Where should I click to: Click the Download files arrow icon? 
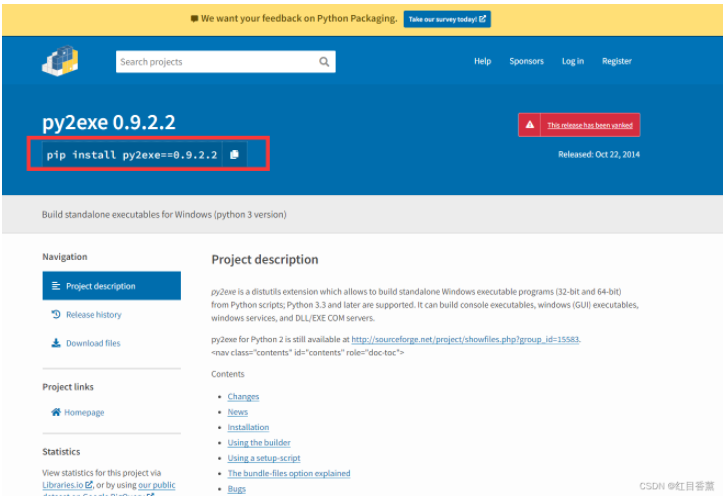coord(56,343)
